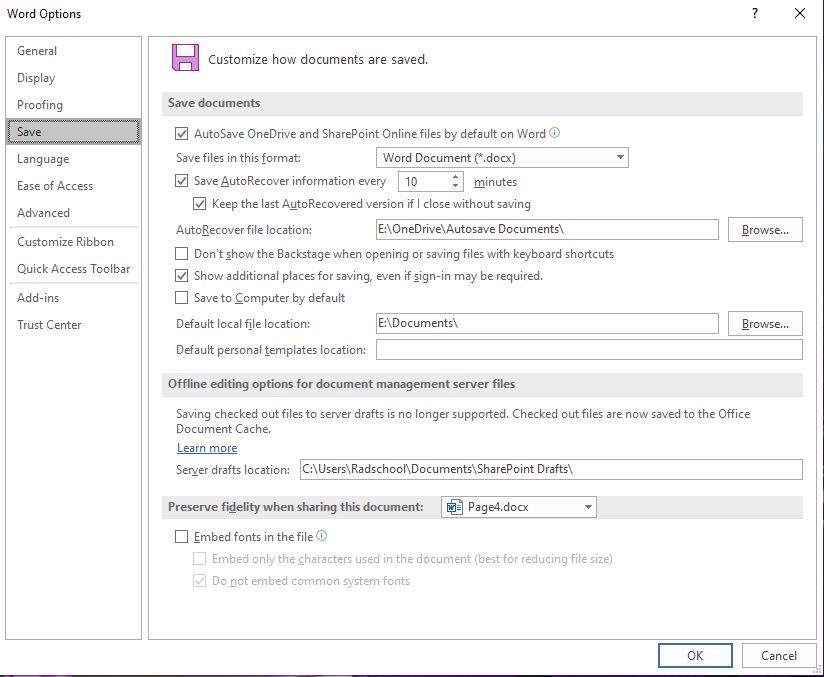Increase AutoRecover minutes with up arrow
The height and width of the screenshot is (677, 824).
[455, 177]
